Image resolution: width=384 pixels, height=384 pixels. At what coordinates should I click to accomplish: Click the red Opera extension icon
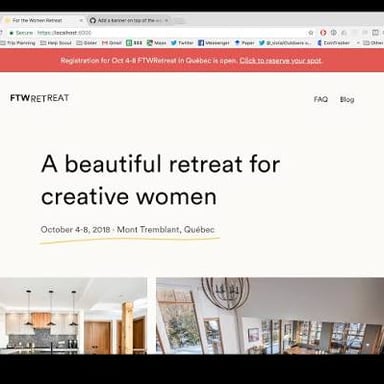click(x=323, y=33)
